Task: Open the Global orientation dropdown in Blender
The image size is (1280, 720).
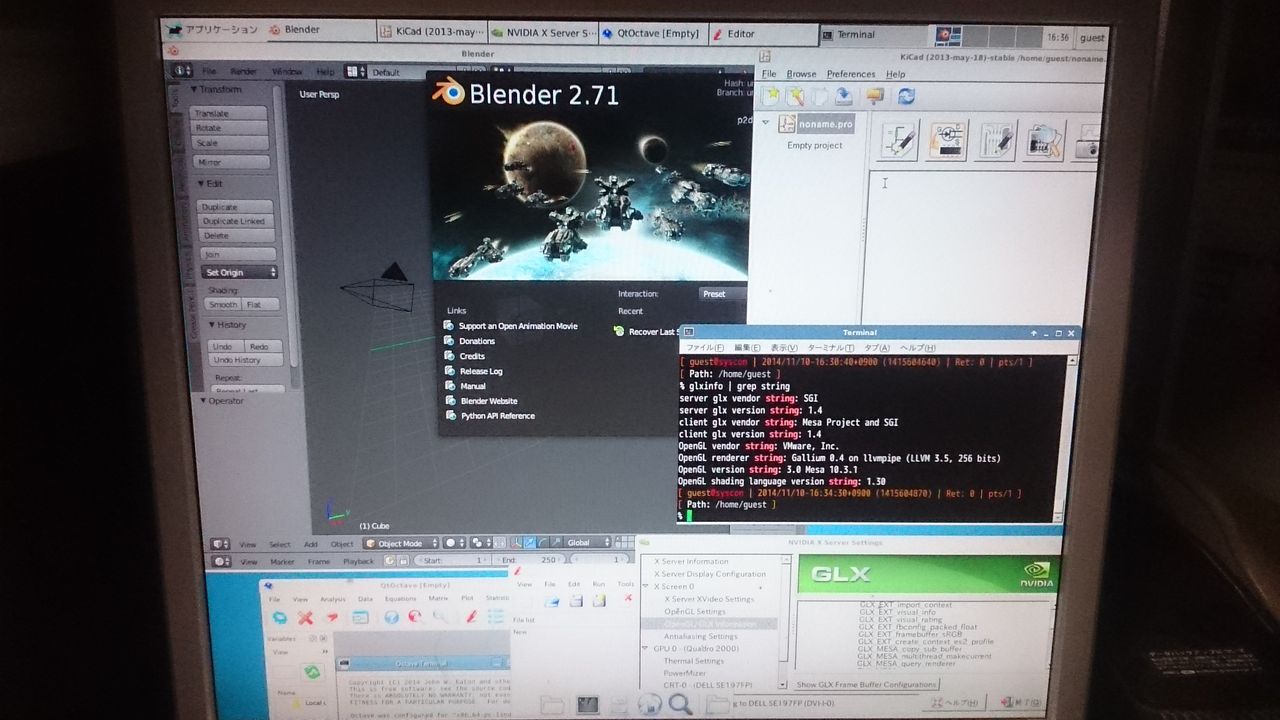Action: pyautogui.click(x=588, y=543)
